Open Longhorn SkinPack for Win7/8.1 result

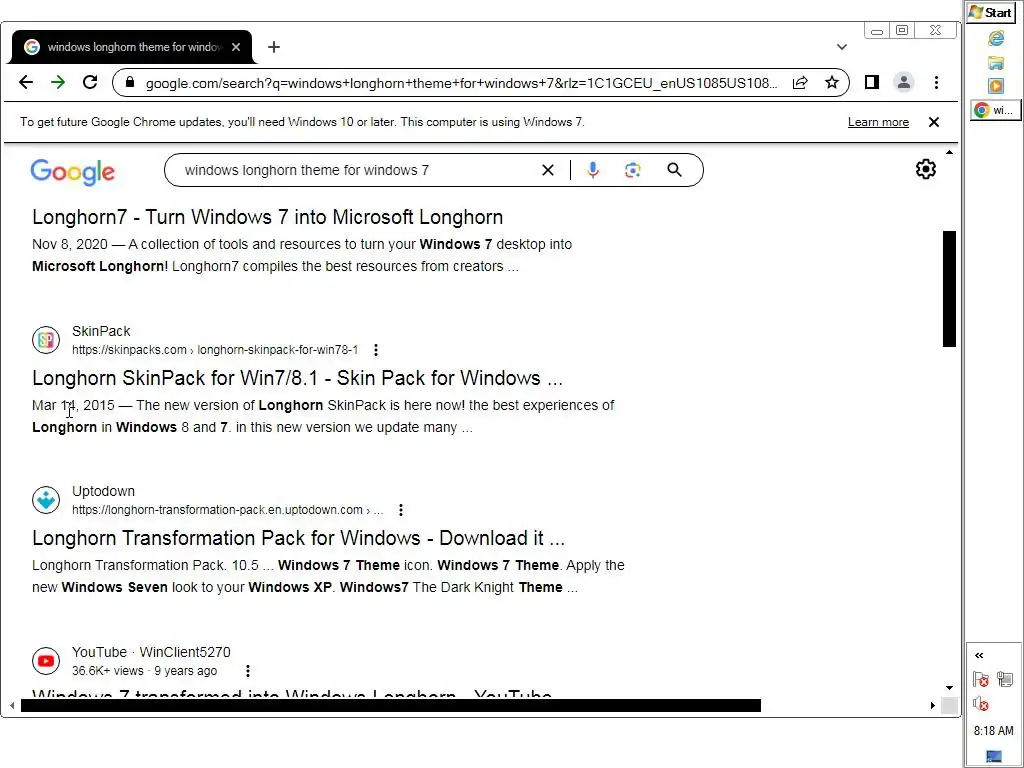(297, 378)
